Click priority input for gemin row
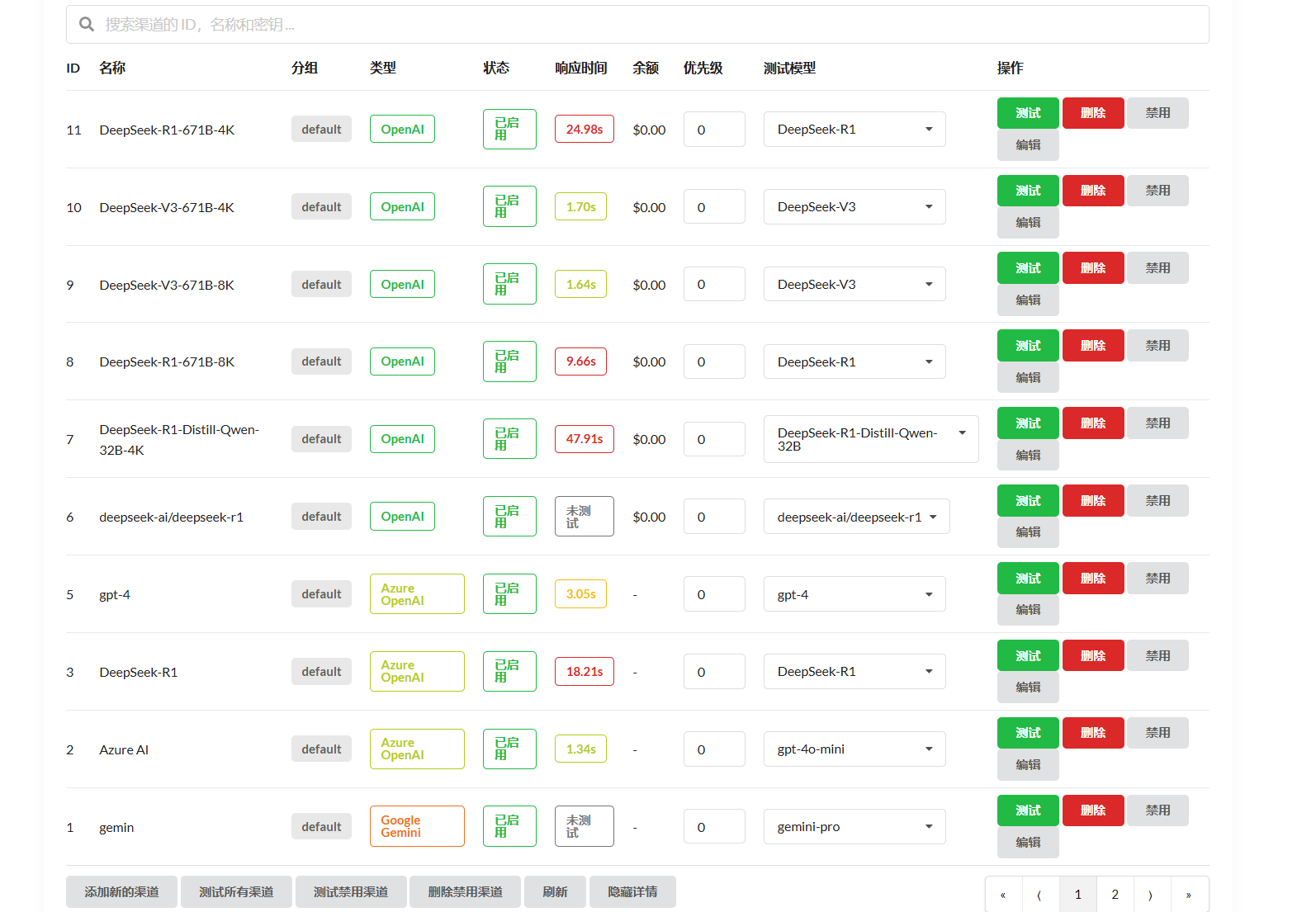 [x=714, y=827]
